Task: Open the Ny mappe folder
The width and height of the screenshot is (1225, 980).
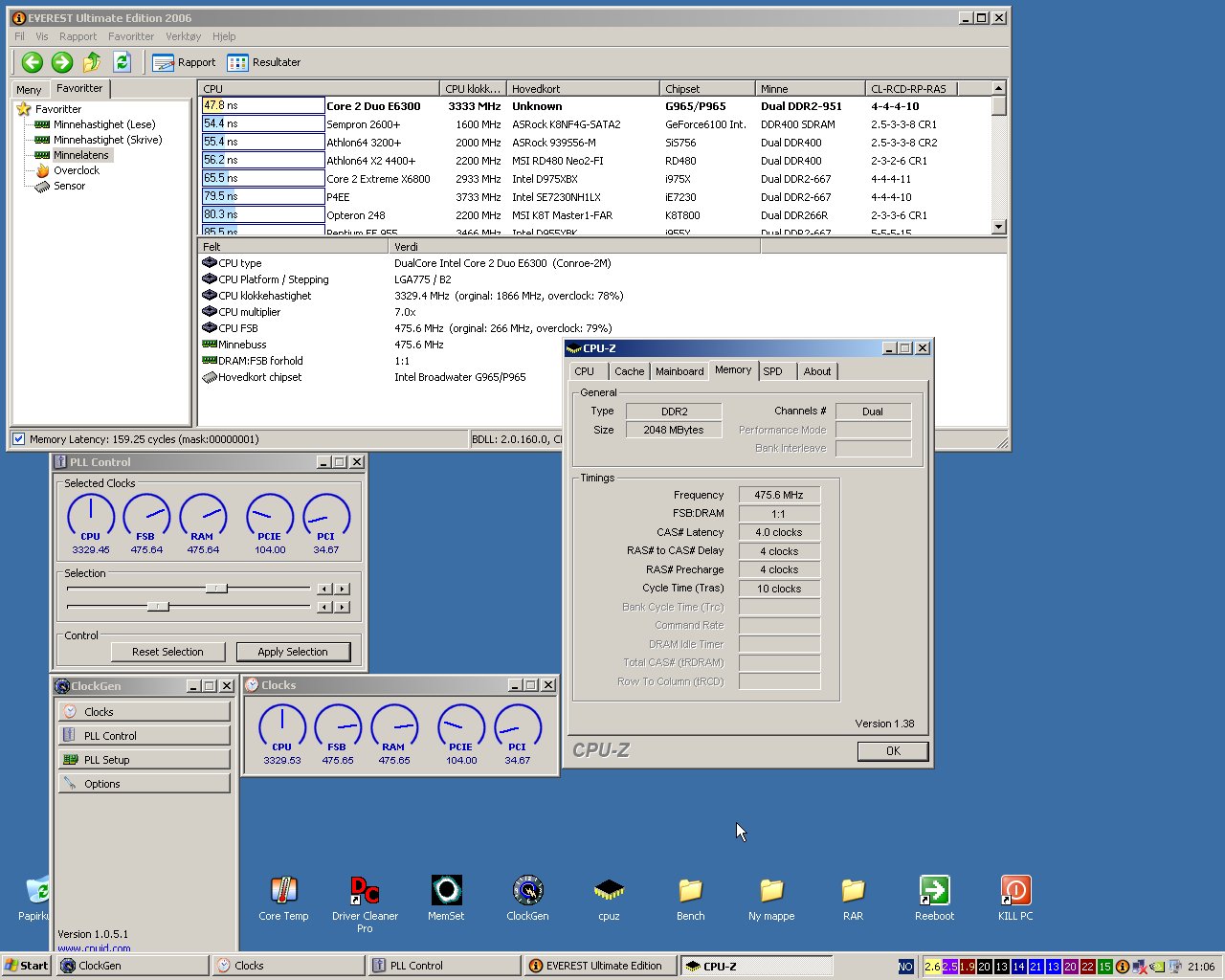Action: coord(771,898)
